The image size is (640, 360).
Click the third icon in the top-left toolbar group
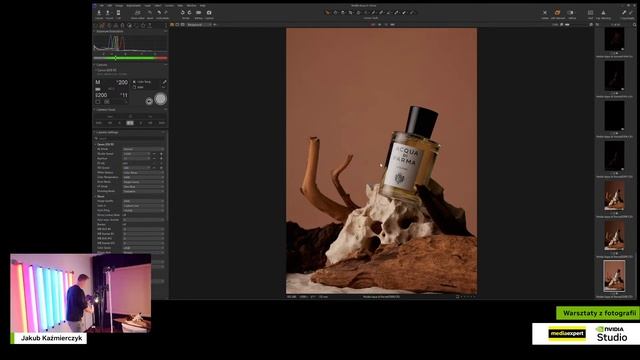tap(118, 13)
